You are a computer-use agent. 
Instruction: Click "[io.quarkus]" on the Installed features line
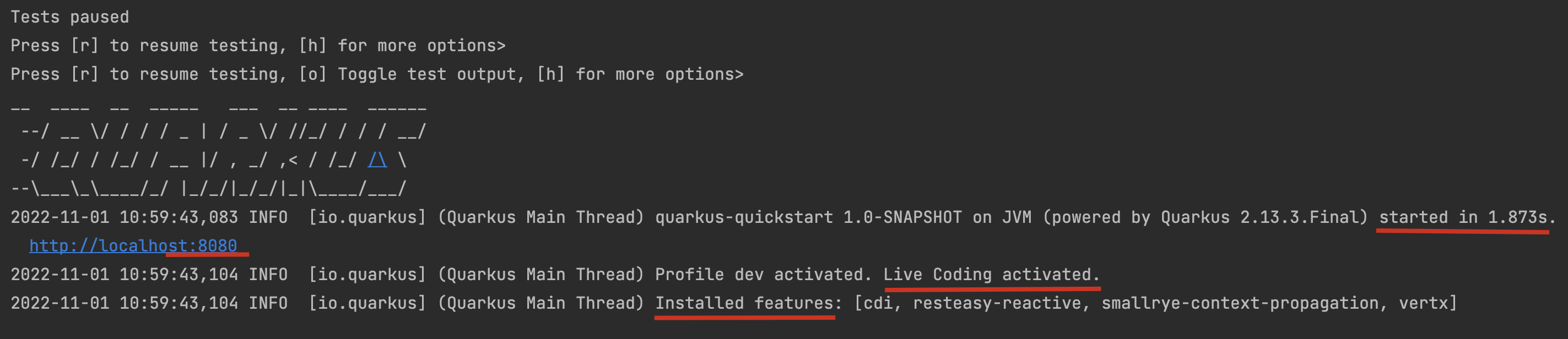(x=366, y=303)
